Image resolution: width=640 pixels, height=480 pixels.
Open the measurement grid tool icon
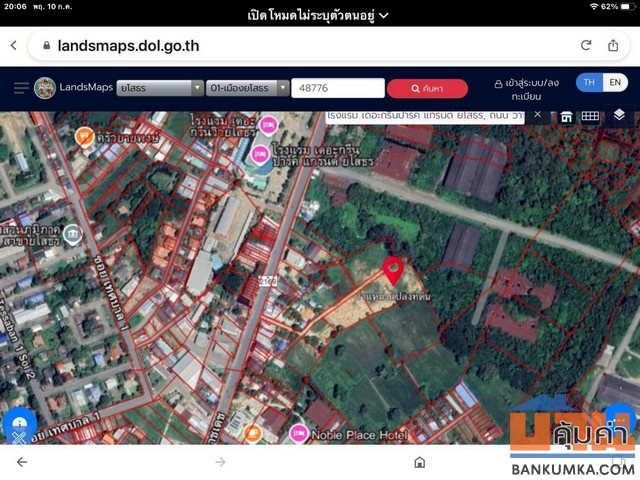(x=590, y=116)
